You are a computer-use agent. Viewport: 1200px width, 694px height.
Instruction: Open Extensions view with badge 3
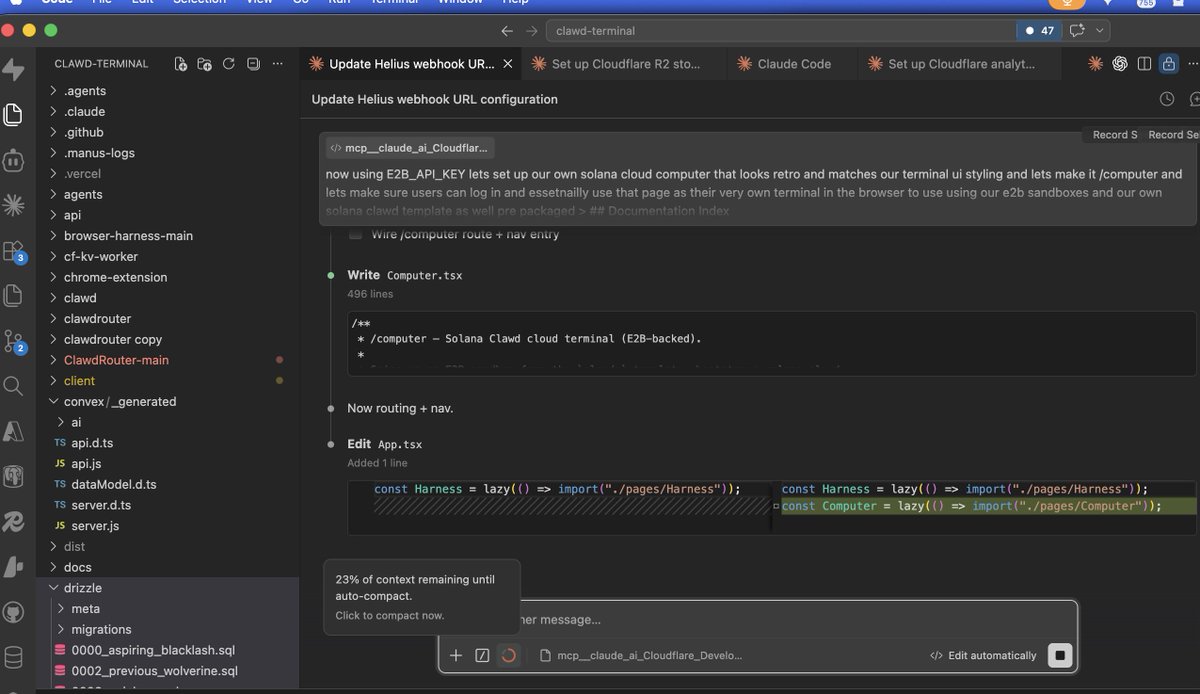pos(13,250)
